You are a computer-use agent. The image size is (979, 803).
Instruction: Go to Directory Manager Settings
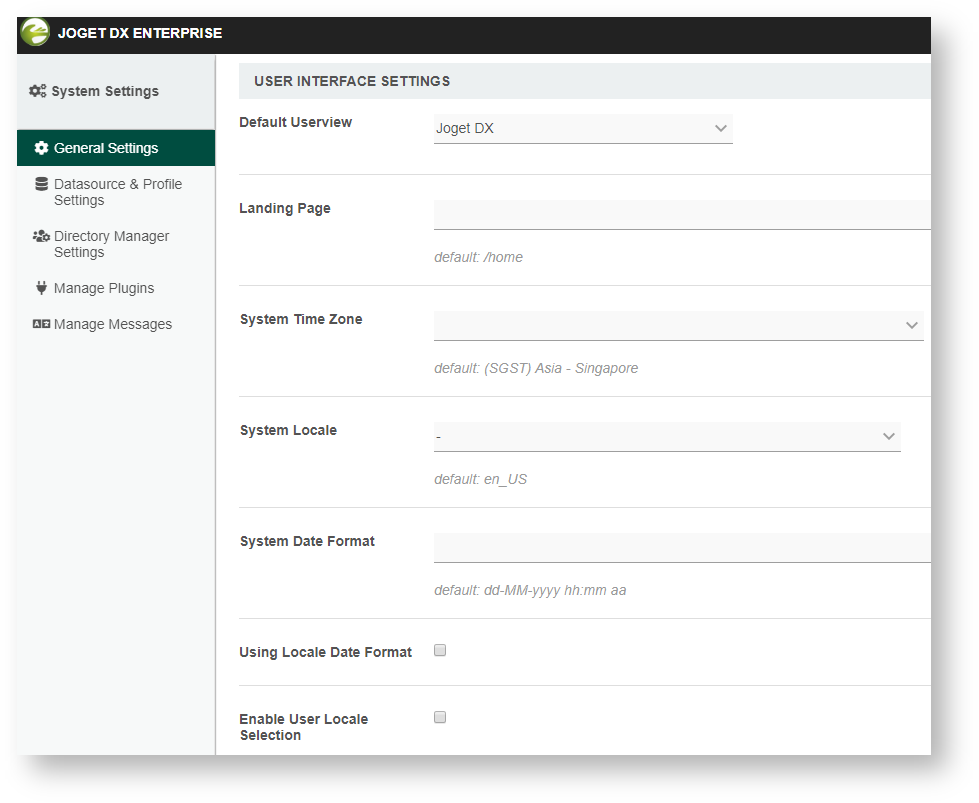[111, 244]
